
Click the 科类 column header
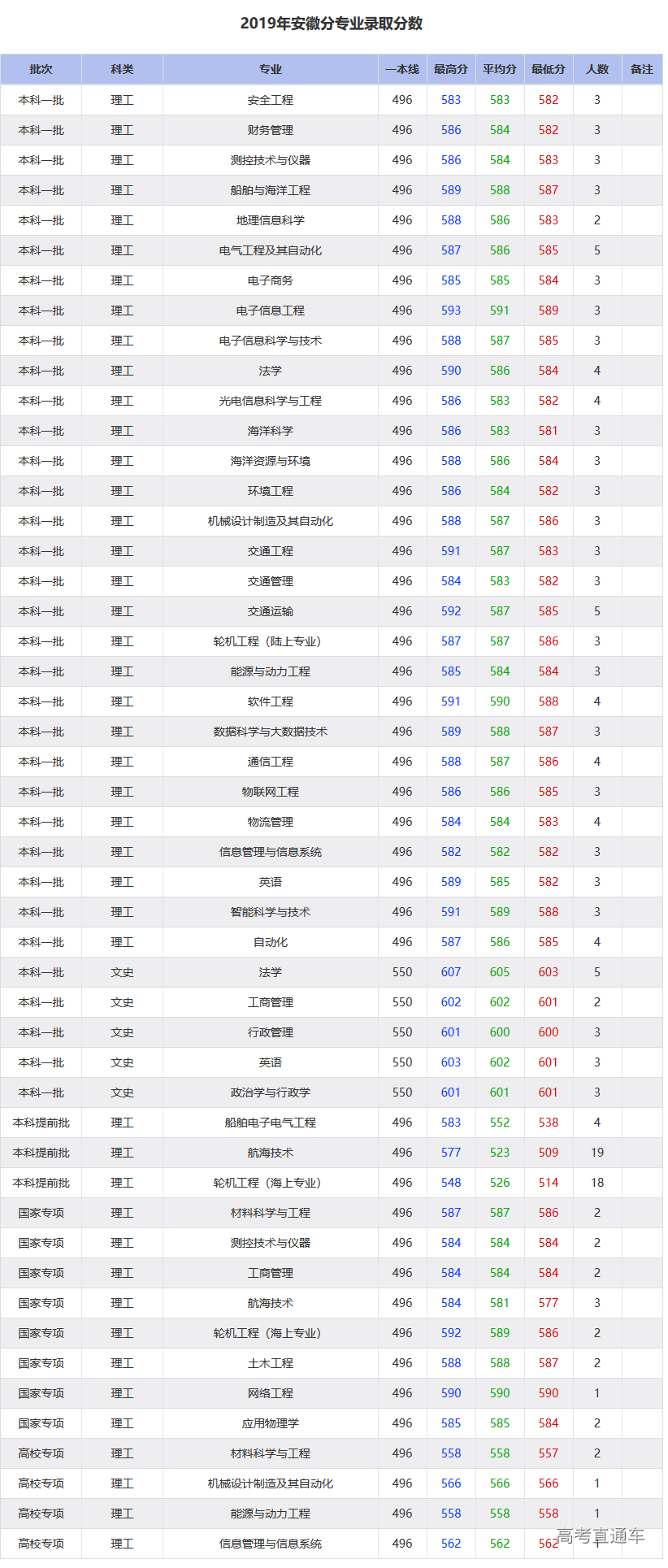tap(122, 70)
